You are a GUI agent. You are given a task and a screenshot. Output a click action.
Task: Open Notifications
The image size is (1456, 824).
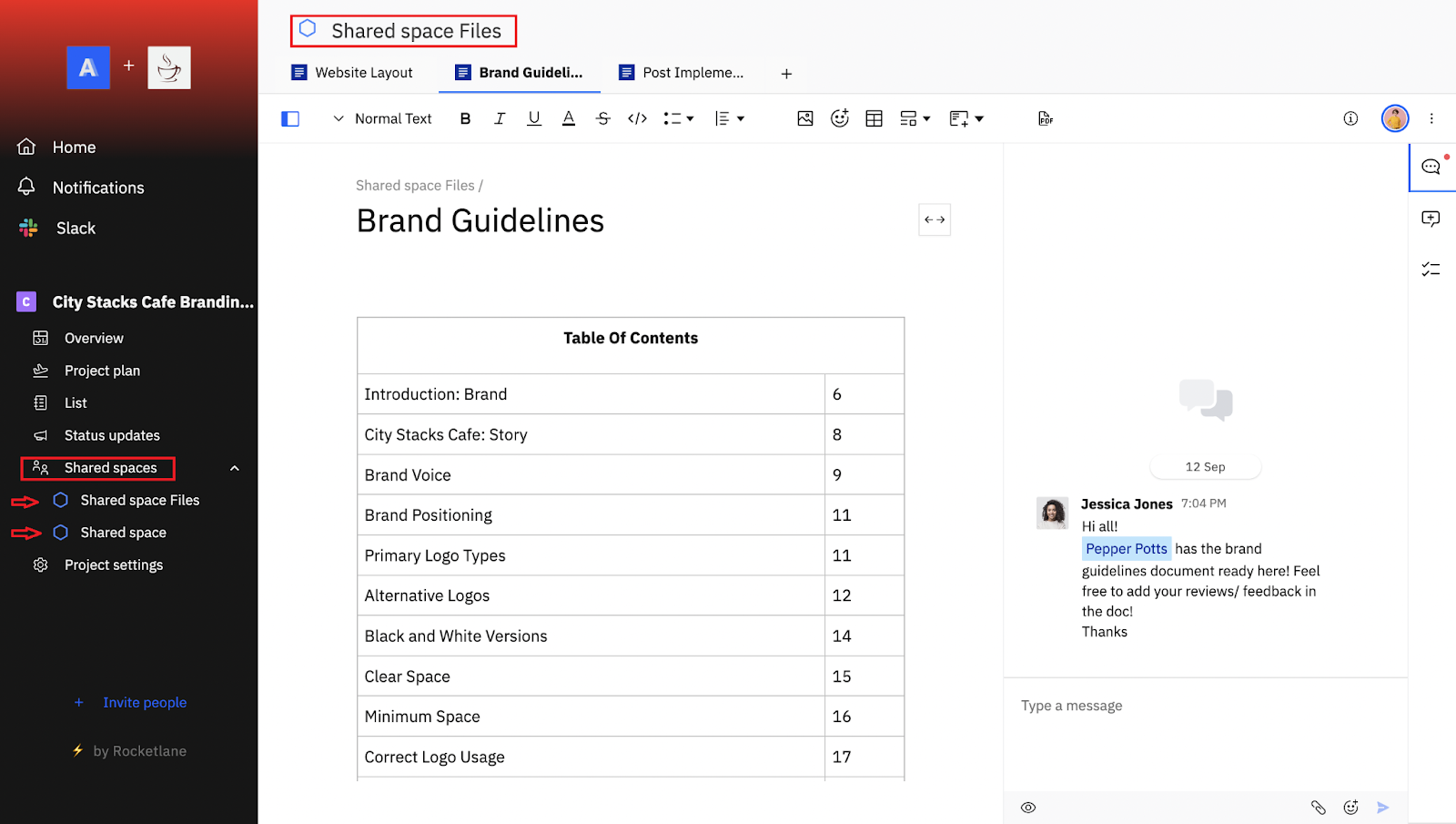(x=80, y=188)
